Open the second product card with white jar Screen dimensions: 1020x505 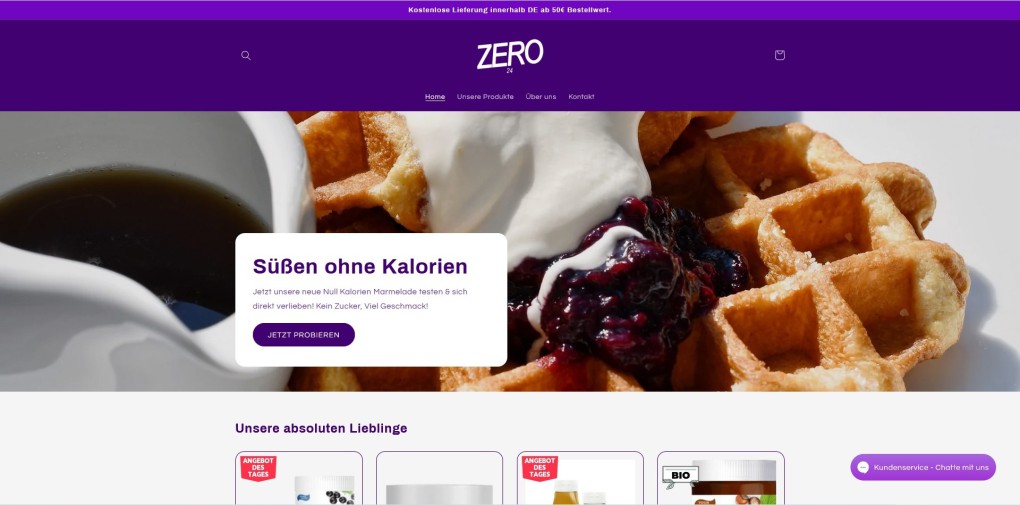click(439, 478)
